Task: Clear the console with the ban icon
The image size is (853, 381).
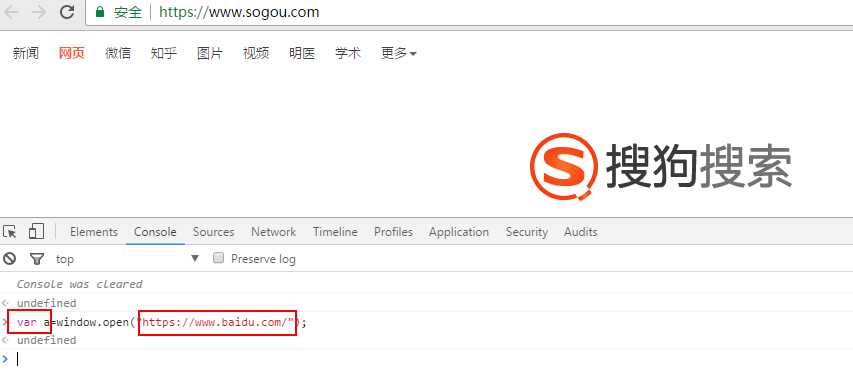Action: click(x=10, y=259)
